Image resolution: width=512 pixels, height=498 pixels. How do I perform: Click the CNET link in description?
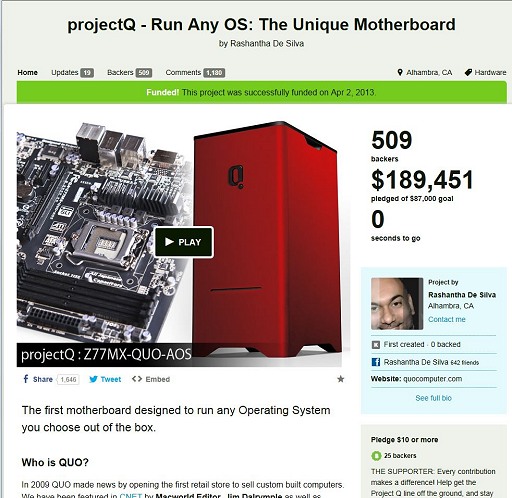point(130,495)
